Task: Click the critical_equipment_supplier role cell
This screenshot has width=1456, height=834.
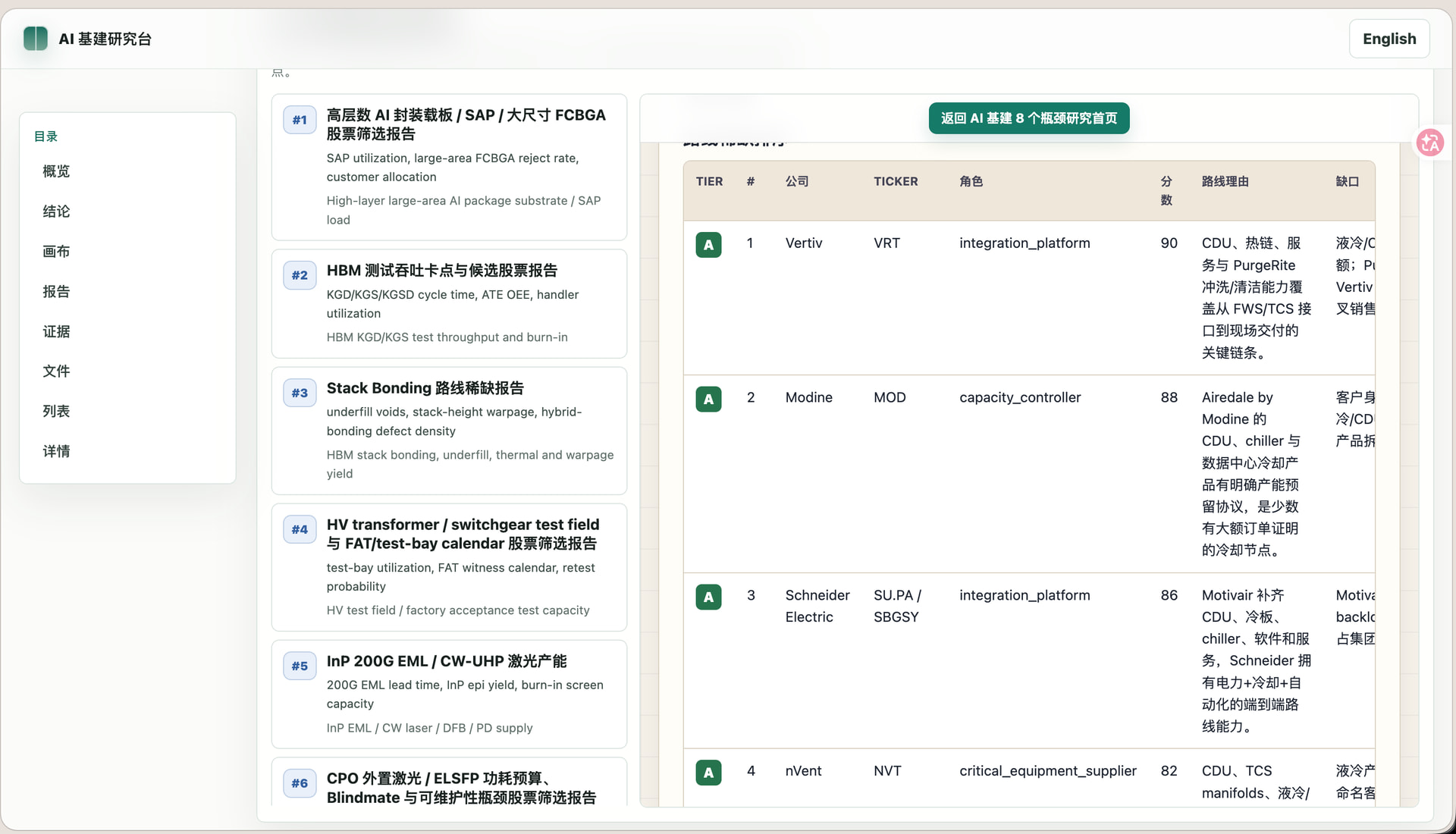Action: click(1047, 771)
